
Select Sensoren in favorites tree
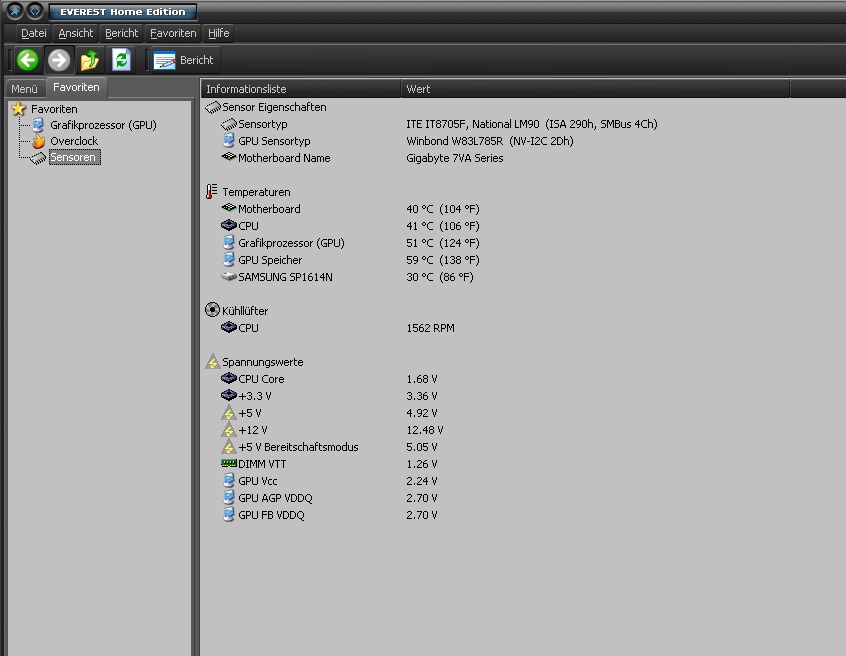74,157
